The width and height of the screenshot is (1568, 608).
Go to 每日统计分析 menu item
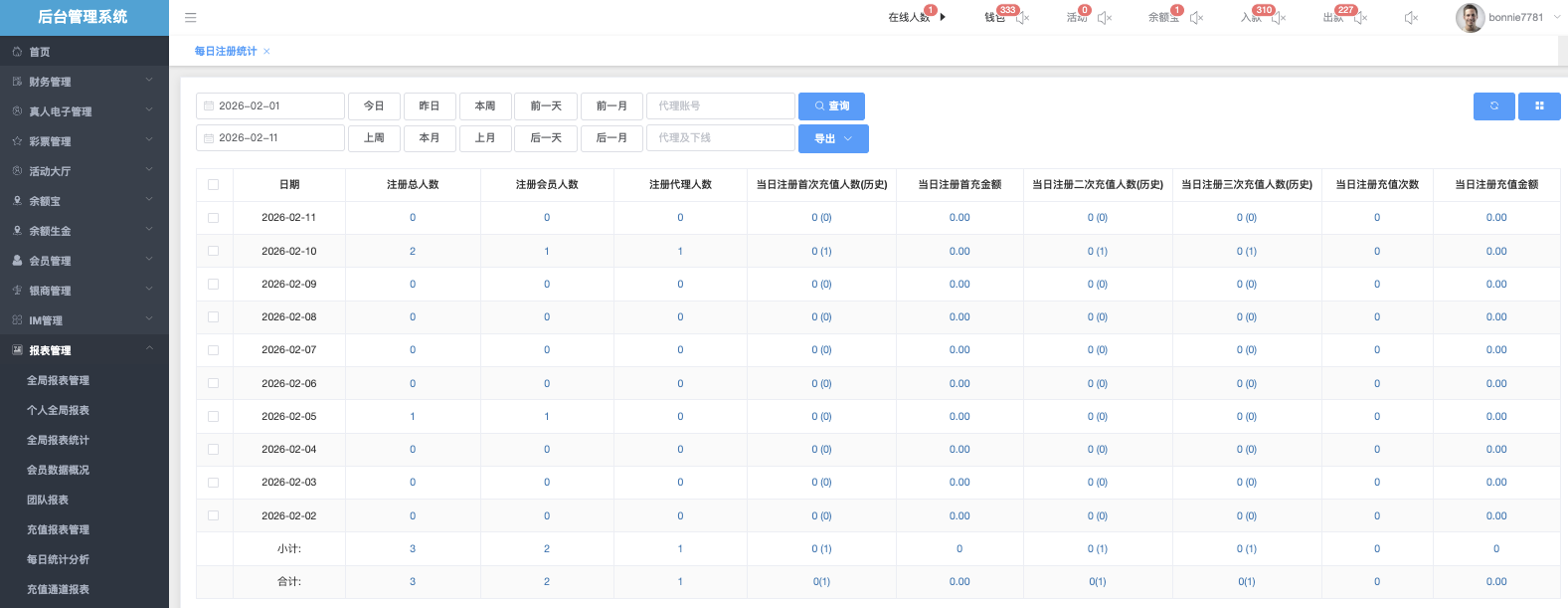tap(58, 559)
